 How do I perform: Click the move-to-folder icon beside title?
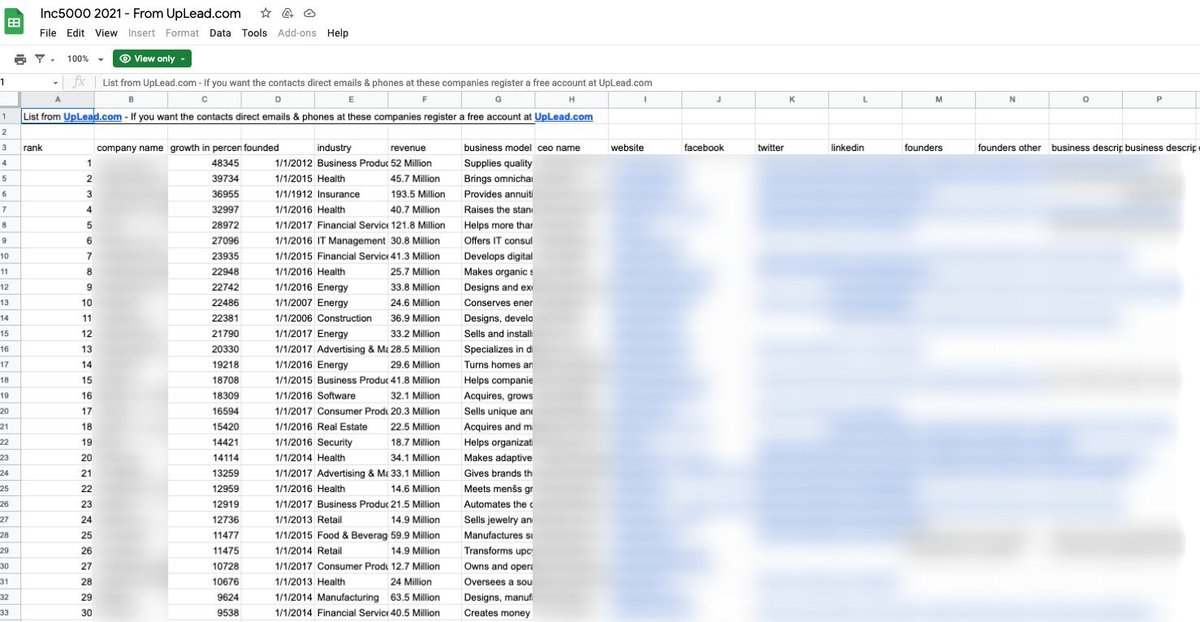[288, 13]
